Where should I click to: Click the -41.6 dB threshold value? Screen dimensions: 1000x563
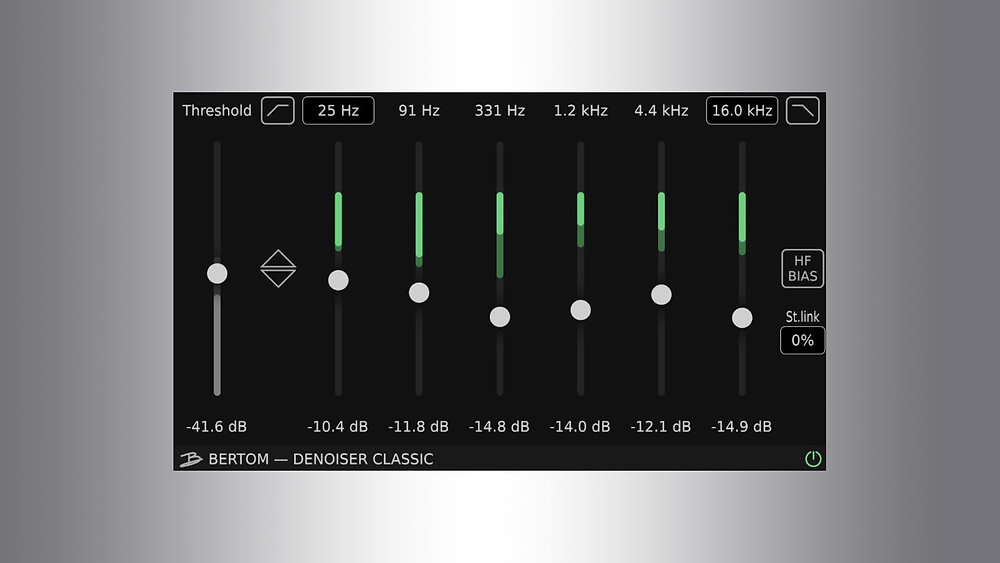[216, 427]
